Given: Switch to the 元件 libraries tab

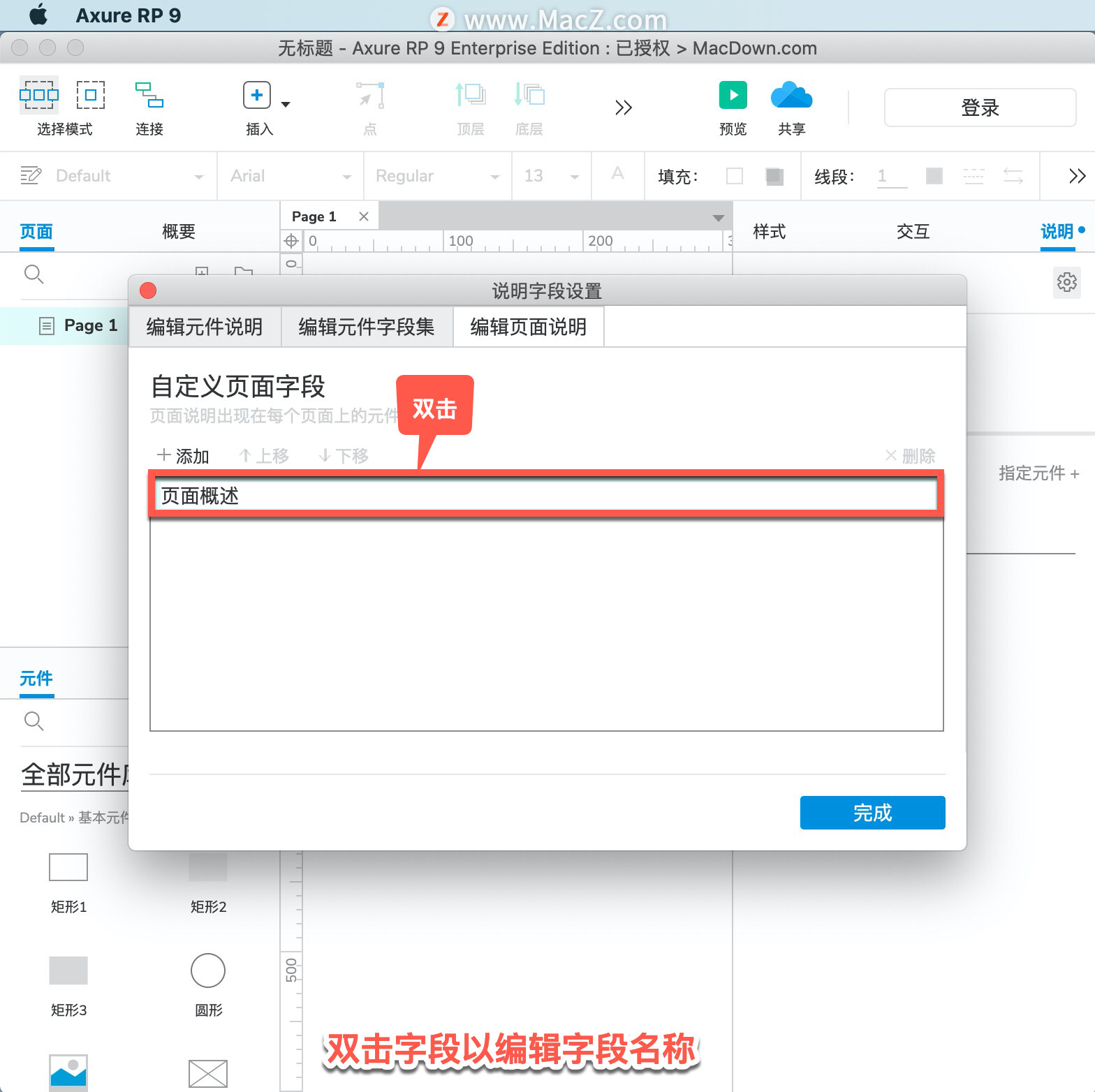Looking at the screenshot, I should [36, 679].
